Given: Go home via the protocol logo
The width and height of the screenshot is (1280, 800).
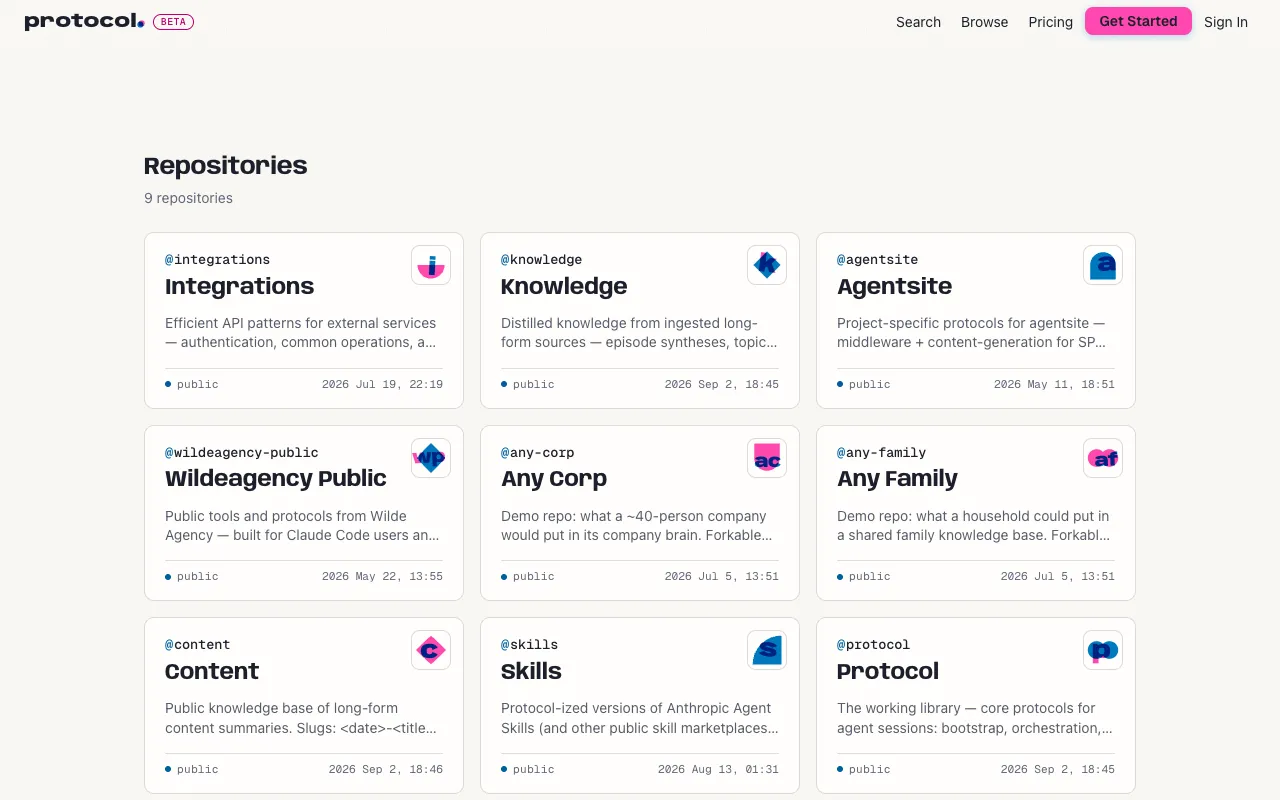Looking at the screenshot, I should coord(85,21).
